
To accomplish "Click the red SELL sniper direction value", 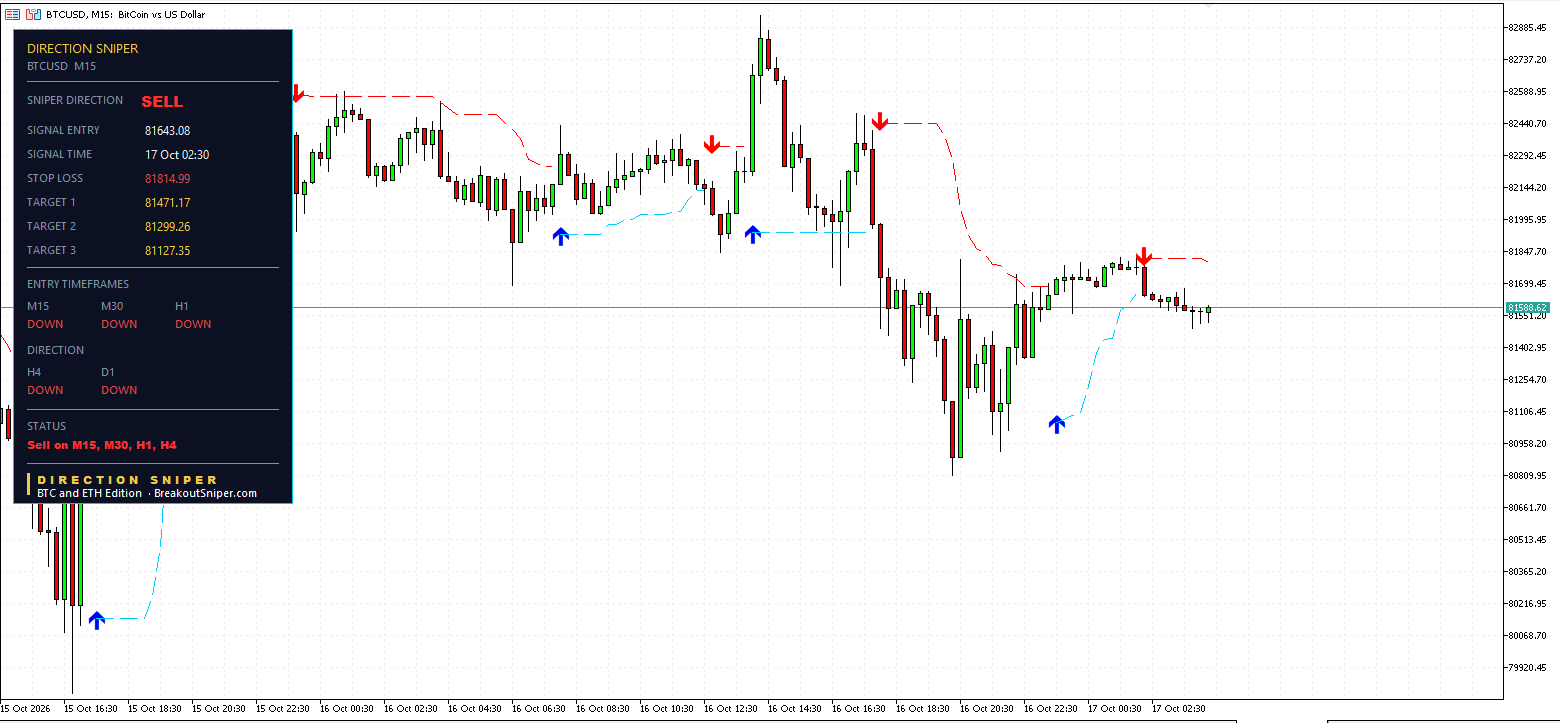I will (162, 101).
